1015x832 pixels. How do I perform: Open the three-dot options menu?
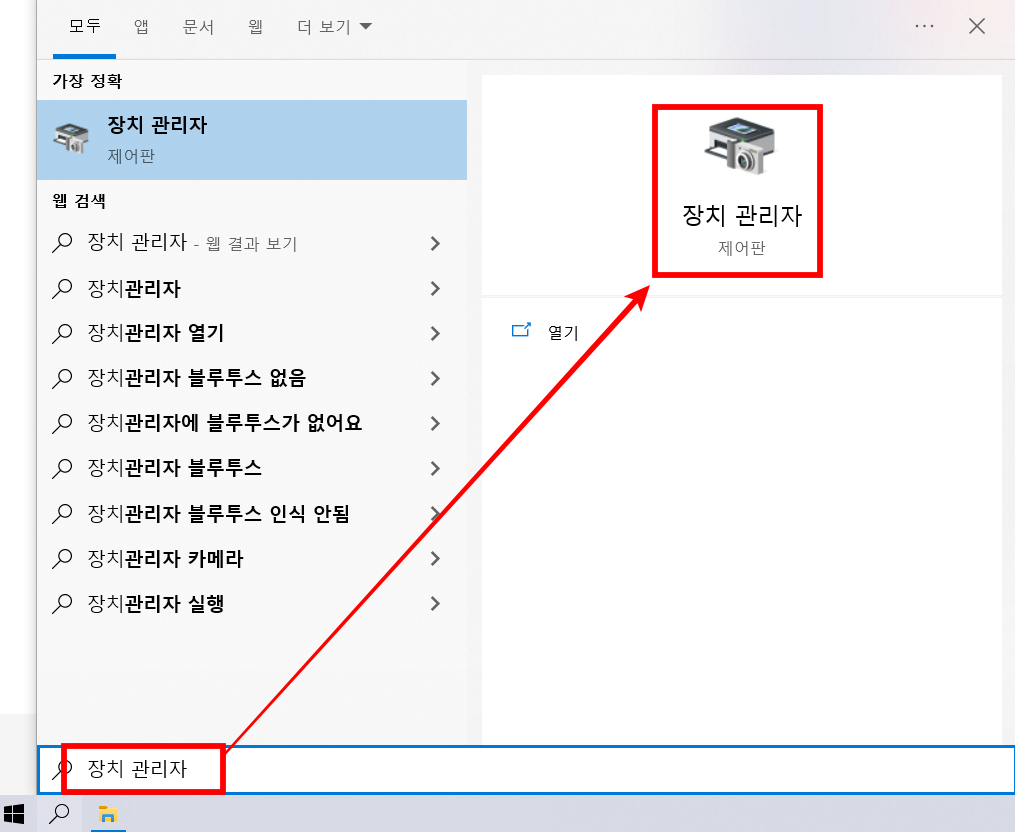pos(924,26)
